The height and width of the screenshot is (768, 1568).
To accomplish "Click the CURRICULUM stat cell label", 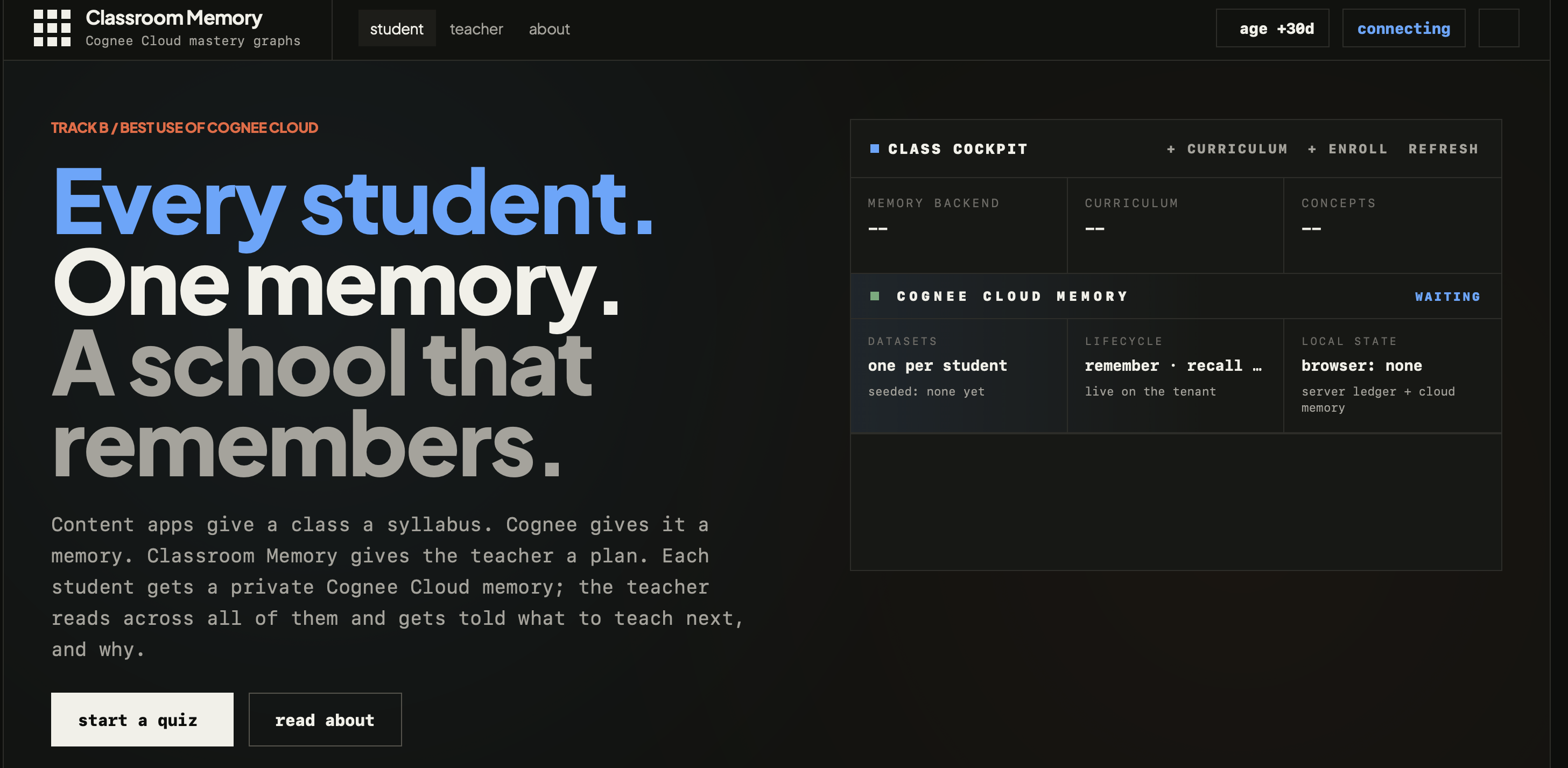I will tap(1131, 203).
